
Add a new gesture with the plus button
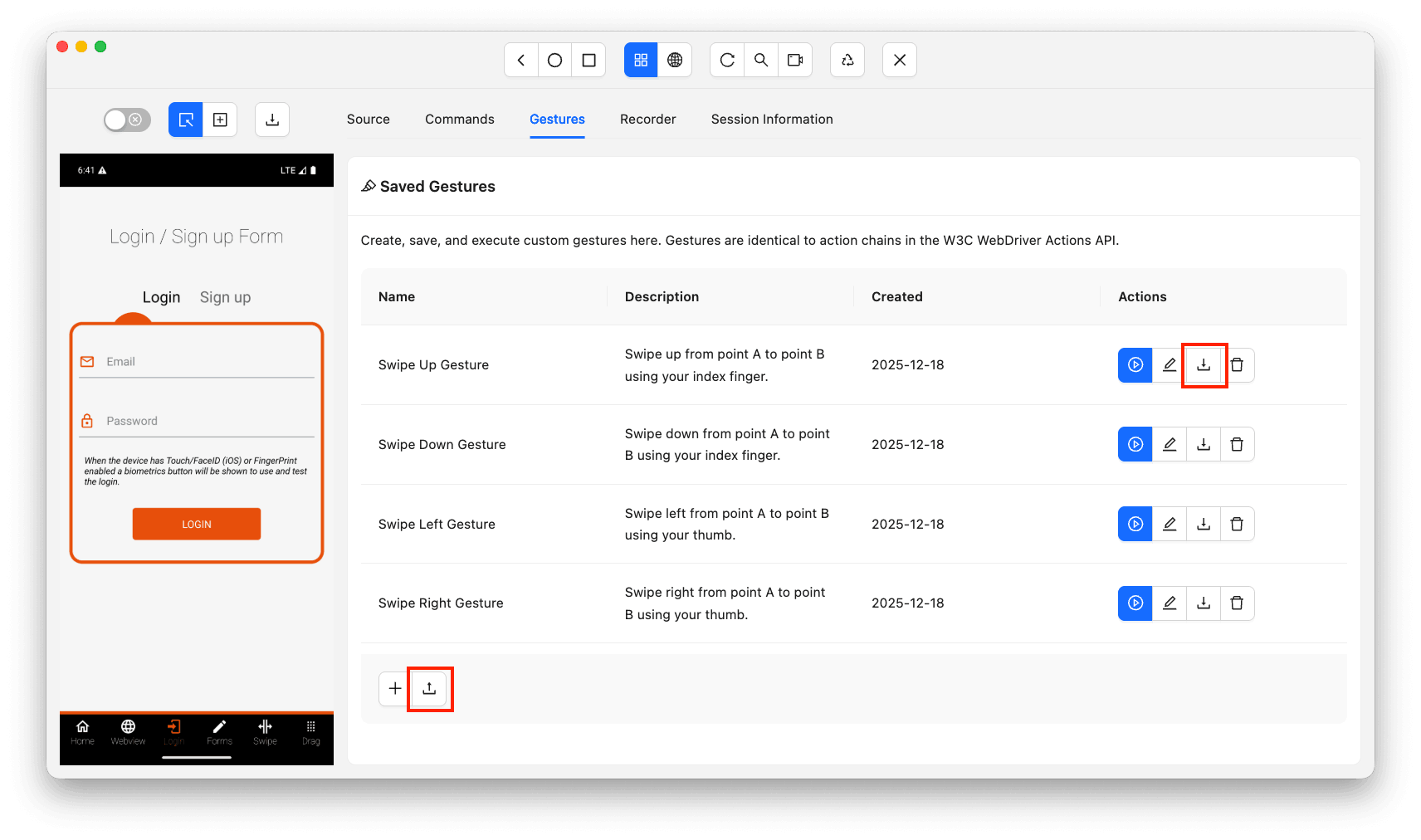coord(393,689)
